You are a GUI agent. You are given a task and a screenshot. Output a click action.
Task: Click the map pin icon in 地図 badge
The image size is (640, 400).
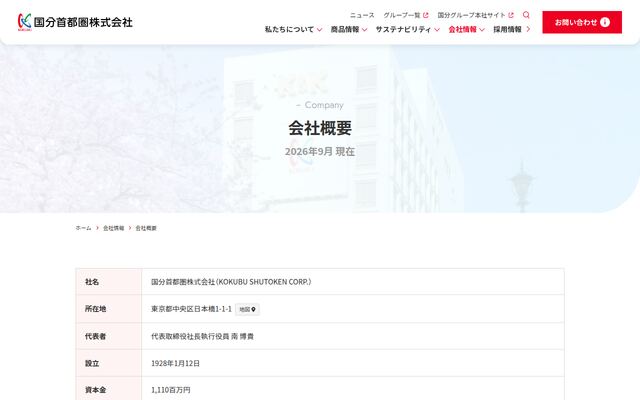[253, 310]
